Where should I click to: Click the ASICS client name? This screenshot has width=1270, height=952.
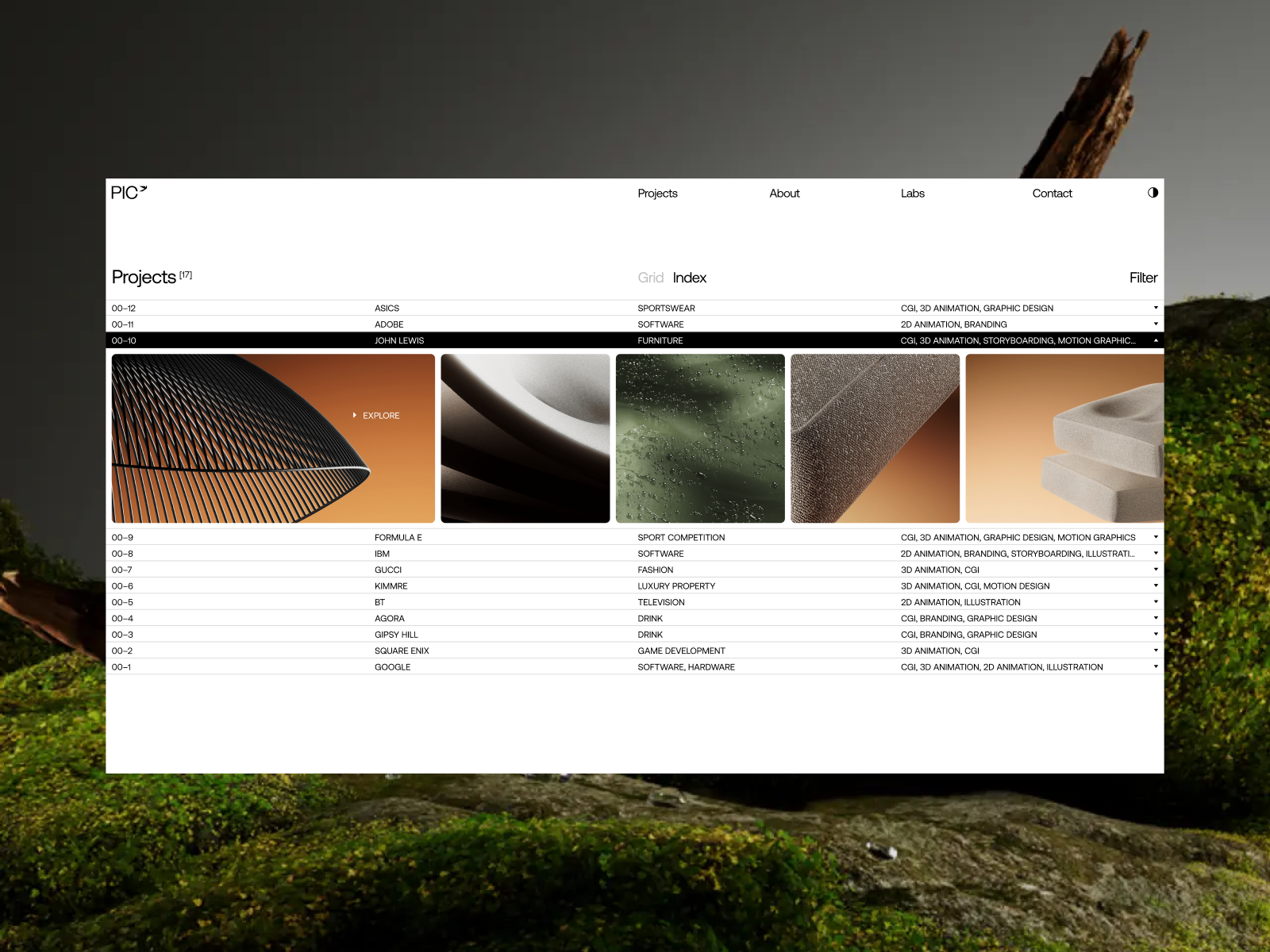pyautogui.click(x=387, y=309)
